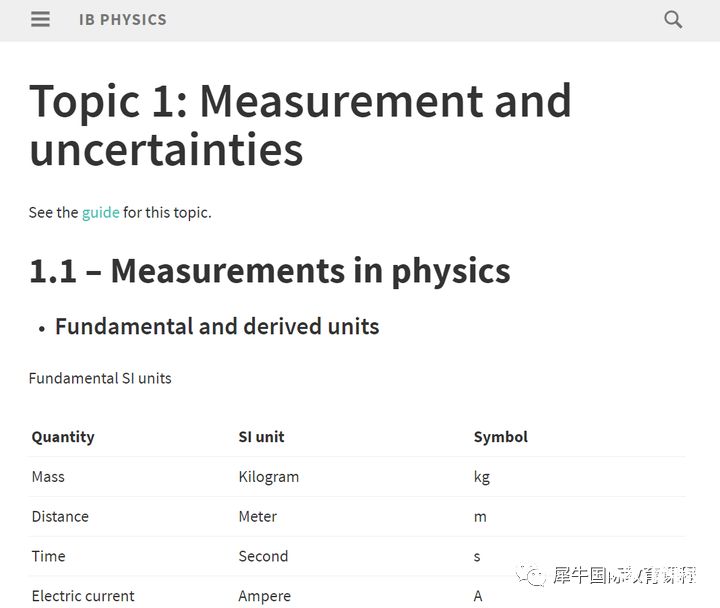Open the hamburger navigation menu
The height and width of the screenshot is (608, 720).
pos(40,19)
